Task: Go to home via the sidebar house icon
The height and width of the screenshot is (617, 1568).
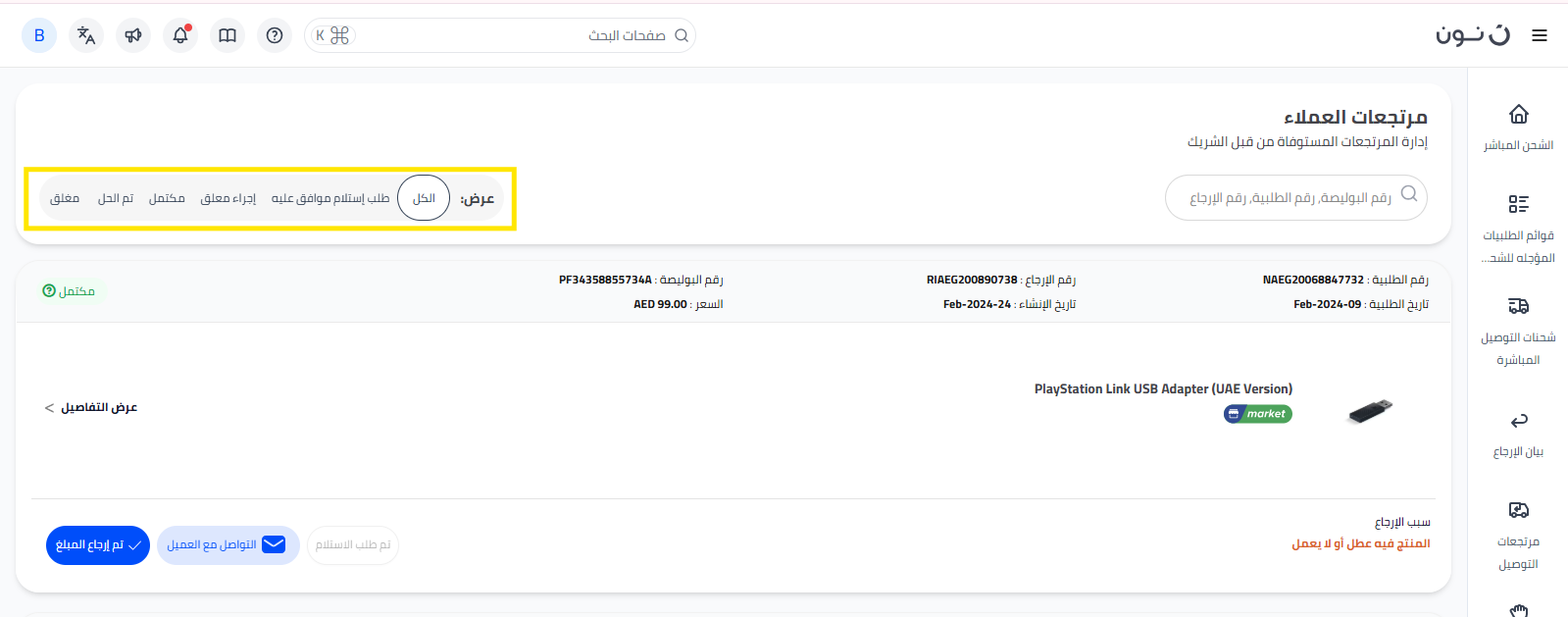Action: coord(1518,115)
